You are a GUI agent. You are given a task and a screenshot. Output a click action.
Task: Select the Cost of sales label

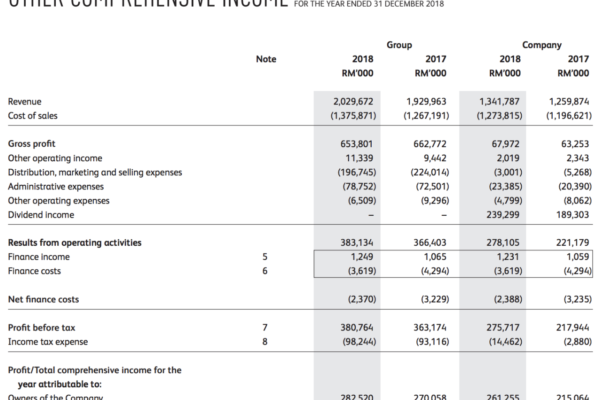(x=33, y=116)
